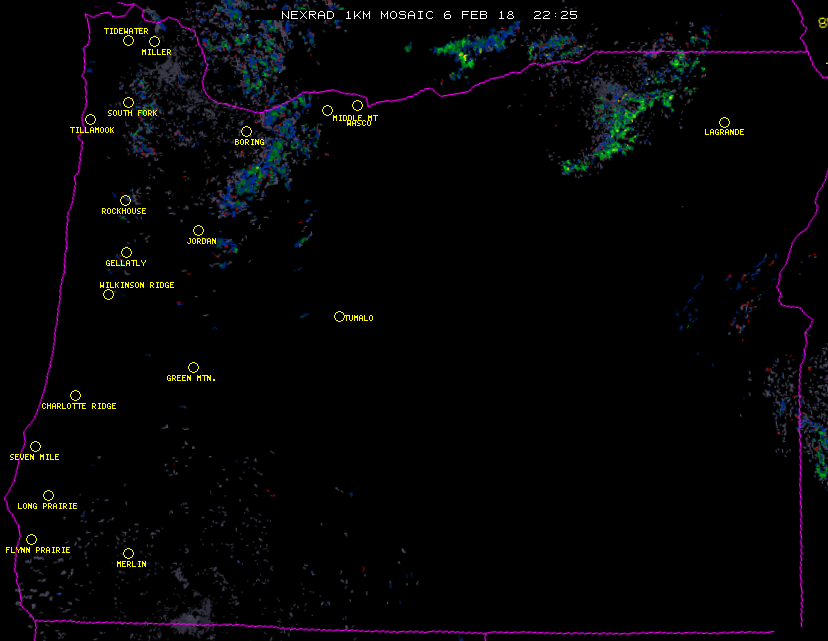Click the MIDDLE MT text label

coord(355,118)
